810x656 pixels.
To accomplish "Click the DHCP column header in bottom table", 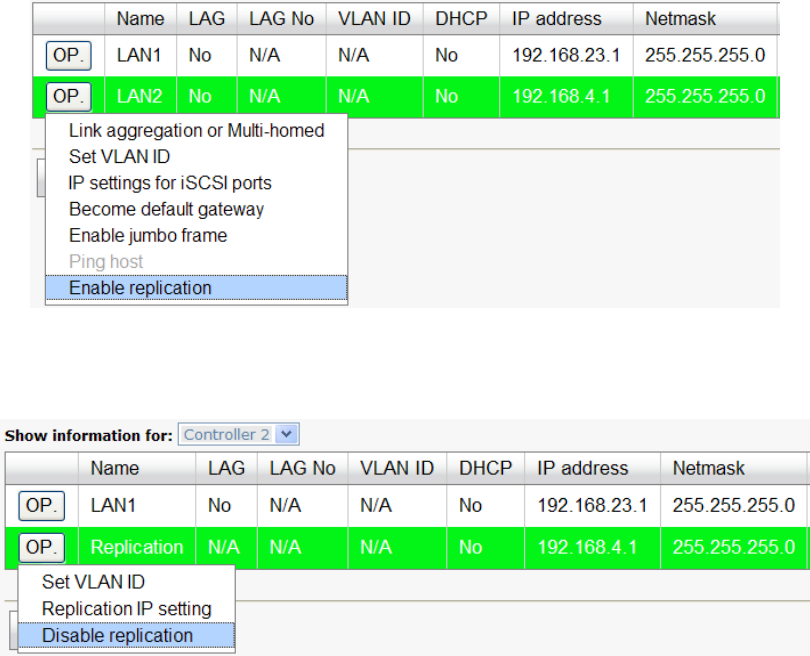I will [485, 468].
